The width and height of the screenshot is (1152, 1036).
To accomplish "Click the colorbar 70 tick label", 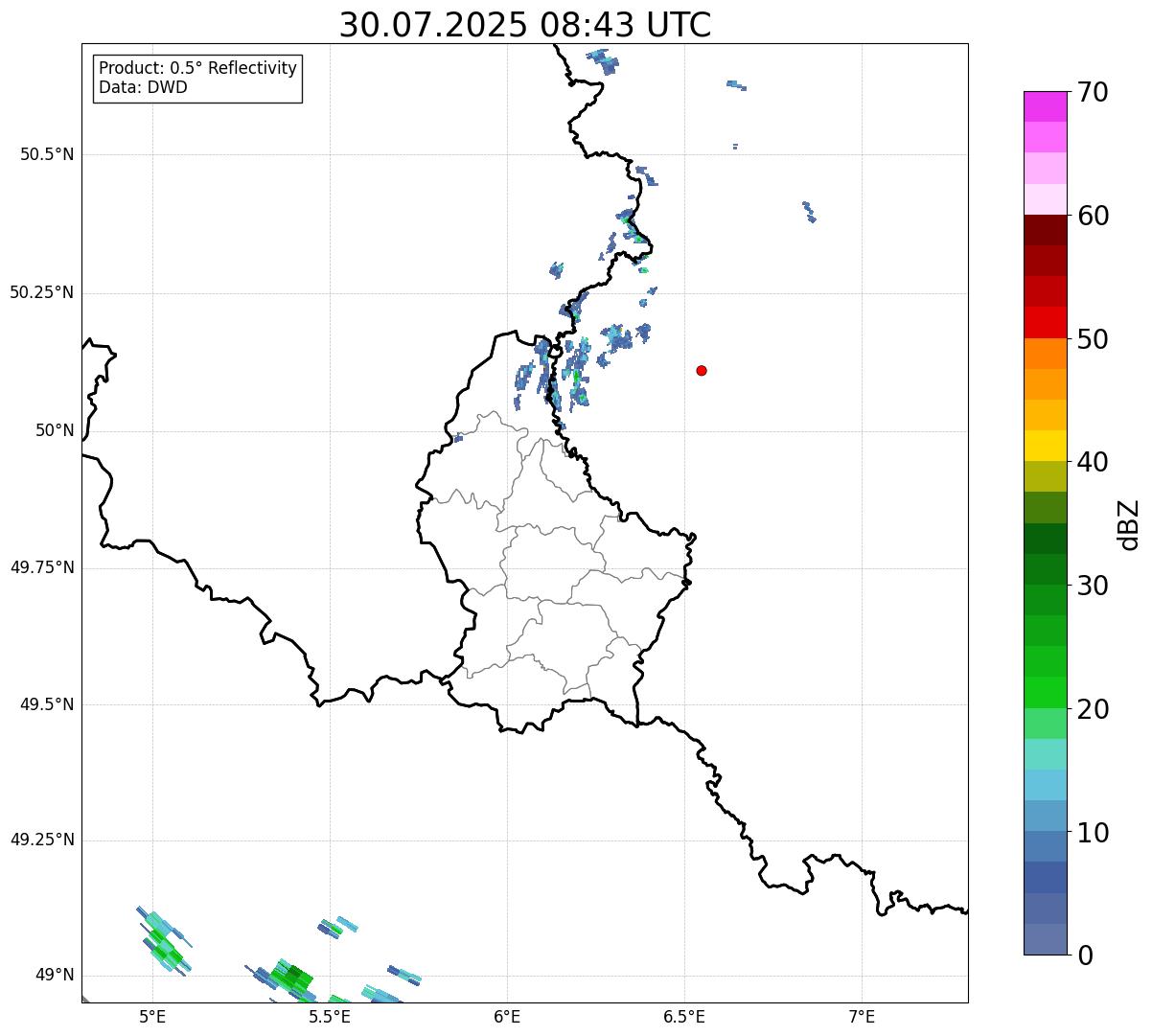I will click(x=1093, y=92).
